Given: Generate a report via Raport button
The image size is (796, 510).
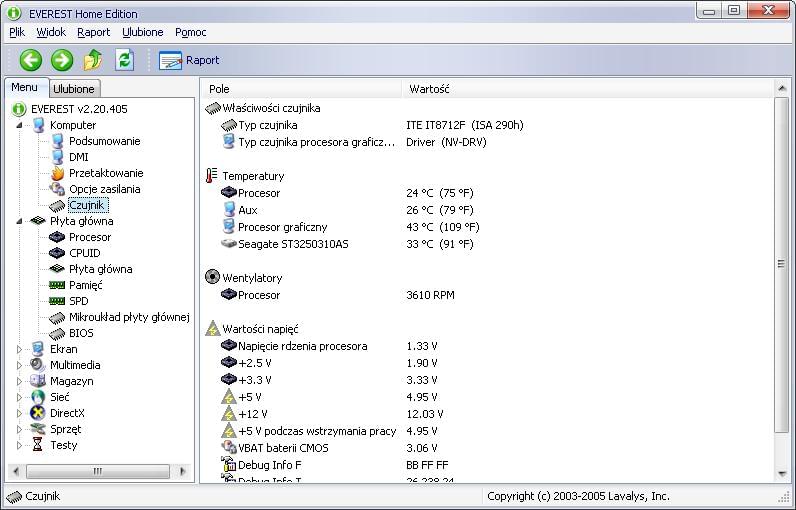Looking at the screenshot, I should [x=189, y=60].
